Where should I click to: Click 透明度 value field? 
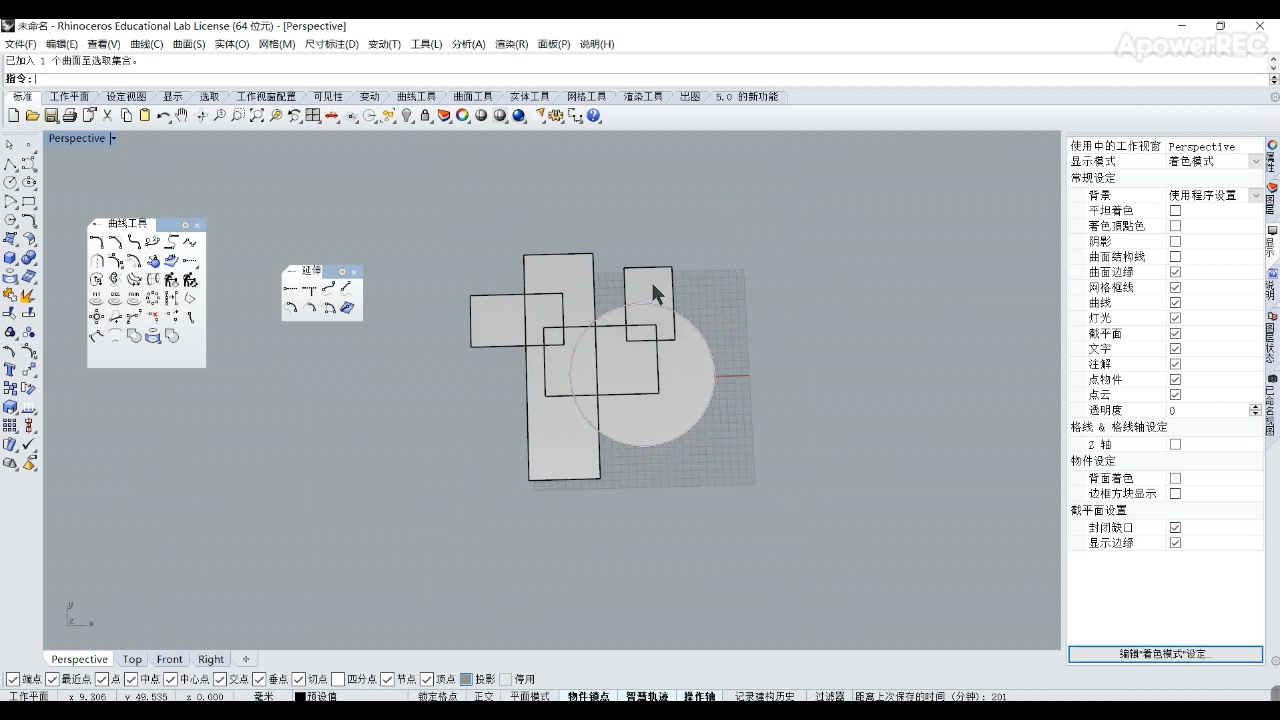1207,410
